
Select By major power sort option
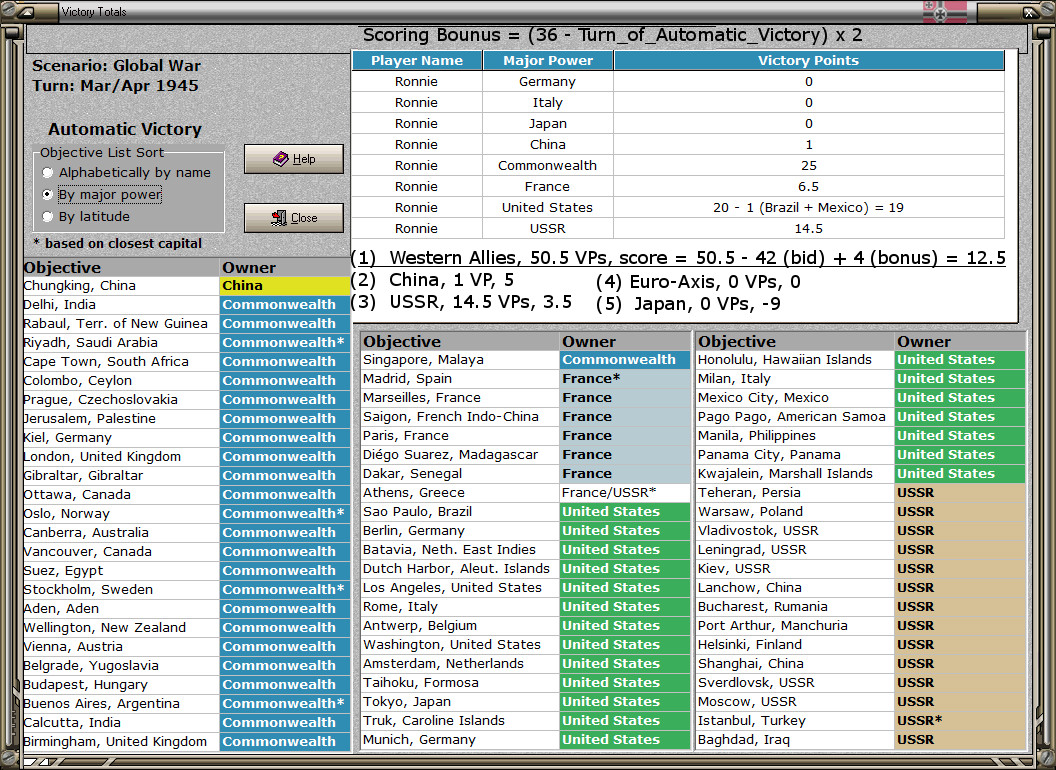point(102,195)
